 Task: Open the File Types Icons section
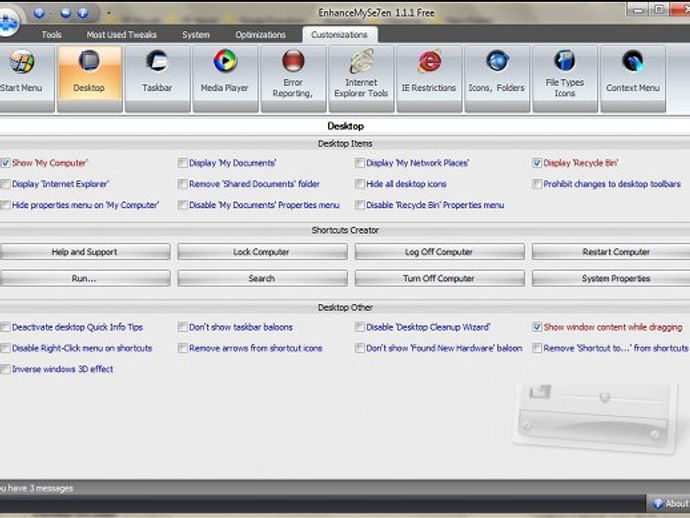coord(565,78)
